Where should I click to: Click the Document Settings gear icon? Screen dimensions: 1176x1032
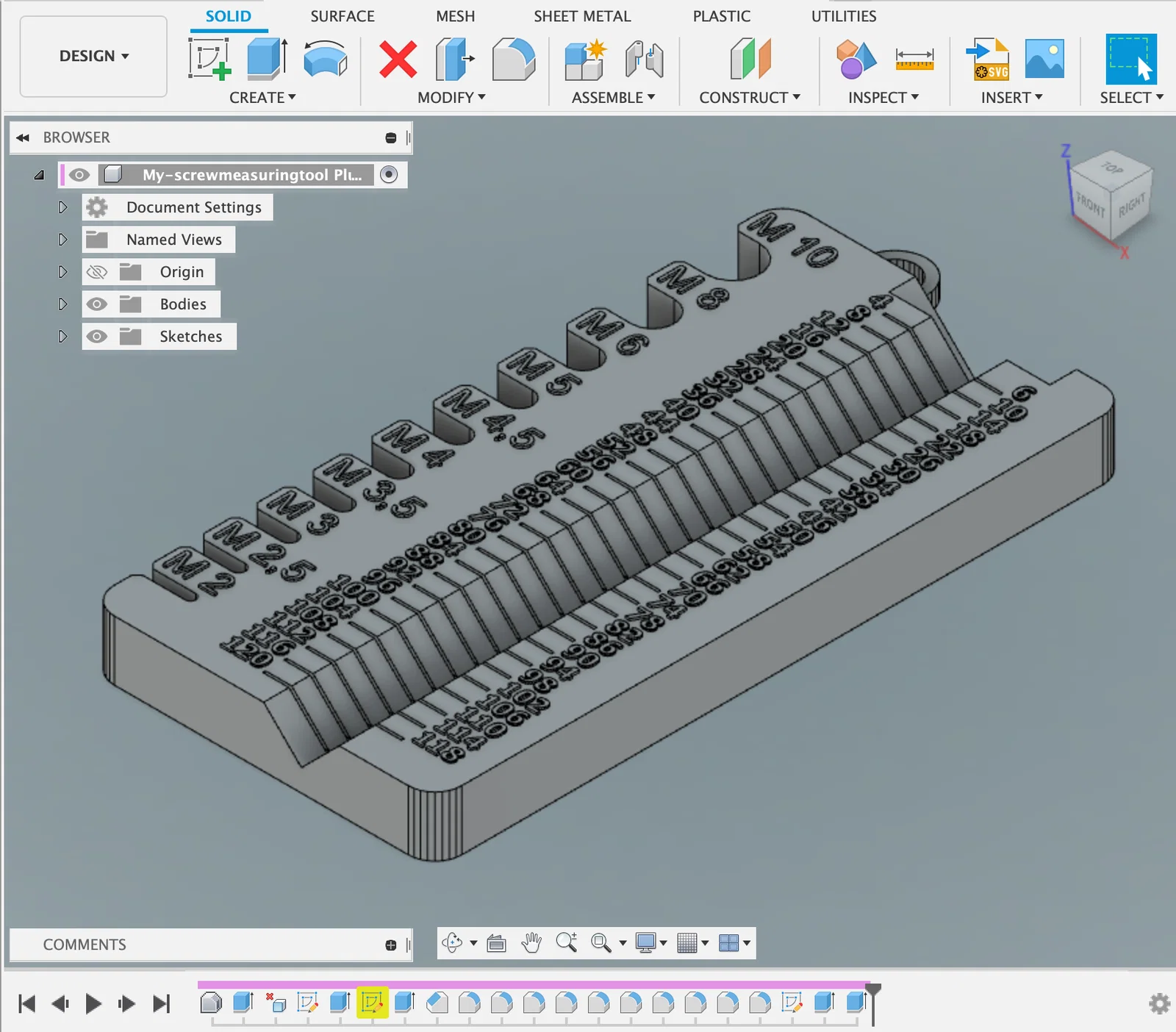(x=97, y=207)
